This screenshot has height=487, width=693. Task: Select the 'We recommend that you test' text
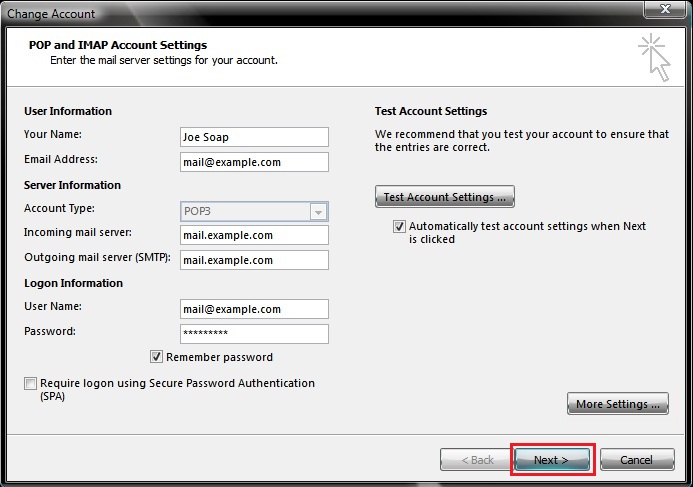[522, 141]
